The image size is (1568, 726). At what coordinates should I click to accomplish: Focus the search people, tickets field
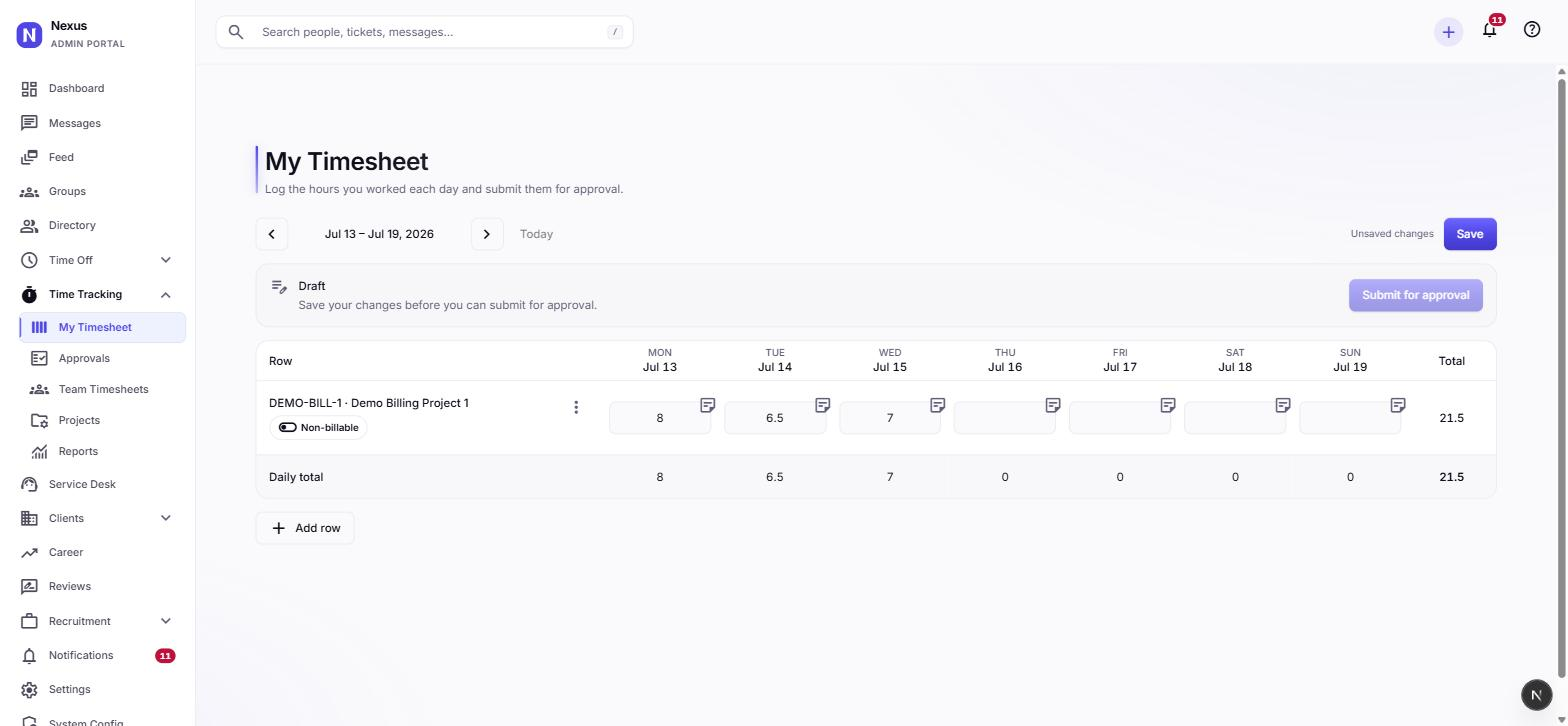click(425, 32)
